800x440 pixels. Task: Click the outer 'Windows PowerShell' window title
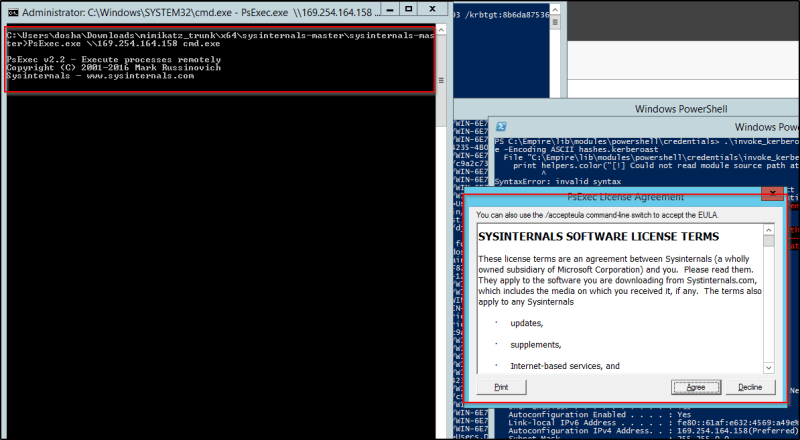[681, 109]
